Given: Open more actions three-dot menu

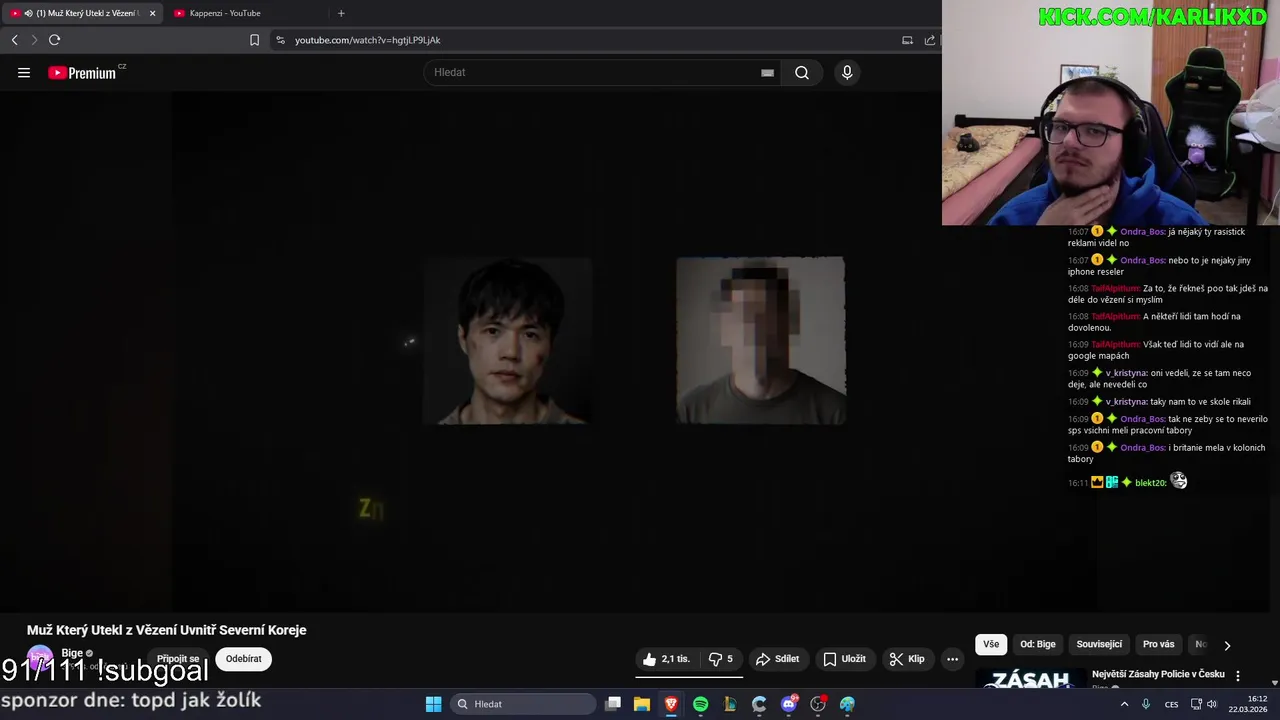Looking at the screenshot, I should (x=952, y=659).
